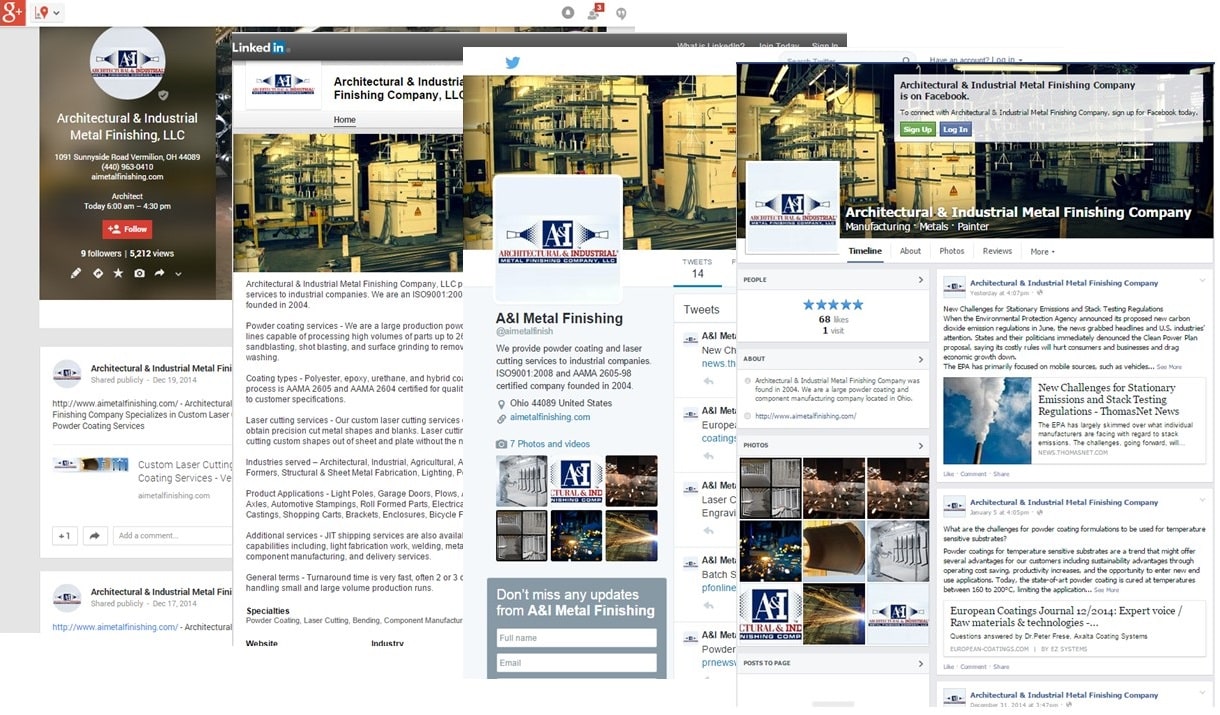Click the five star rating on Facebook
Viewport: 1220px width, 715px height.
[x=833, y=304]
